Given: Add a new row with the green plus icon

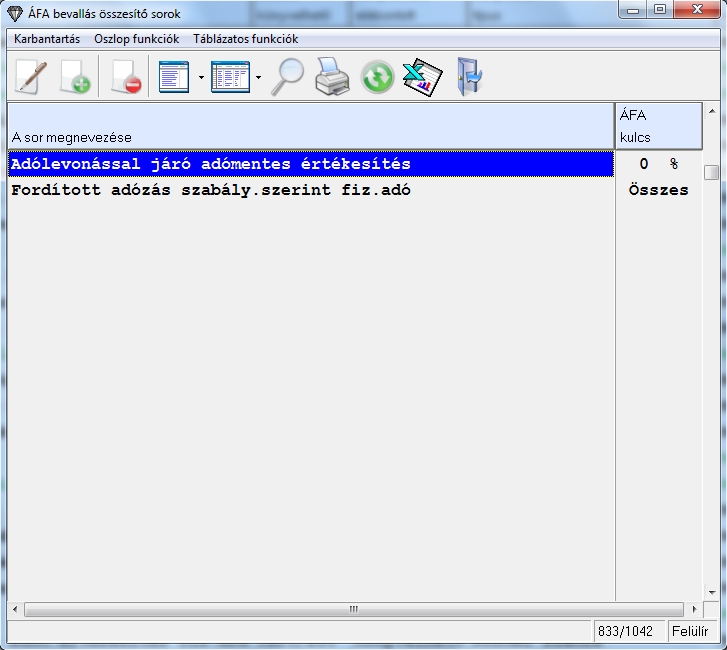Looking at the screenshot, I should click(75, 77).
